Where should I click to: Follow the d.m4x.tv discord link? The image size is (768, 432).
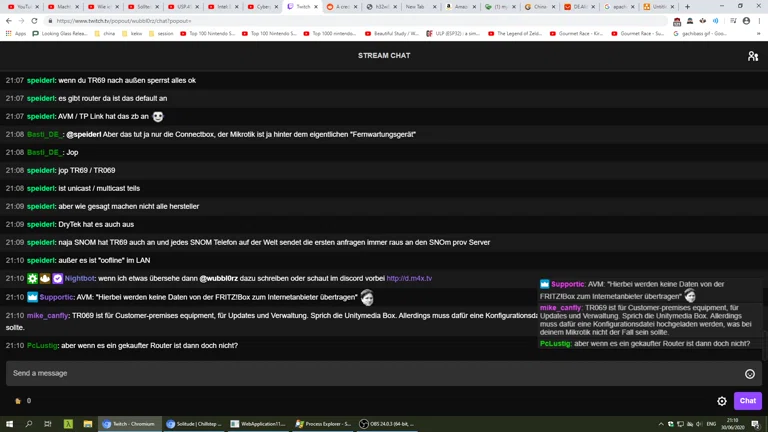(x=409, y=279)
